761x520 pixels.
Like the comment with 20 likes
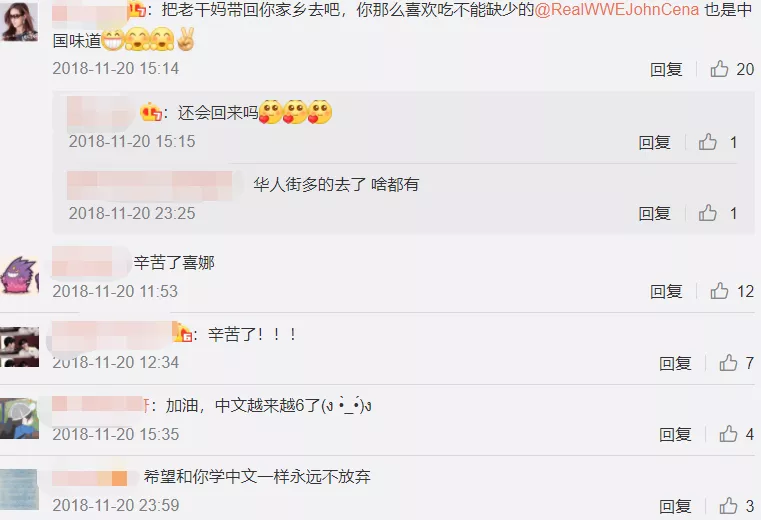[x=719, y=69]
